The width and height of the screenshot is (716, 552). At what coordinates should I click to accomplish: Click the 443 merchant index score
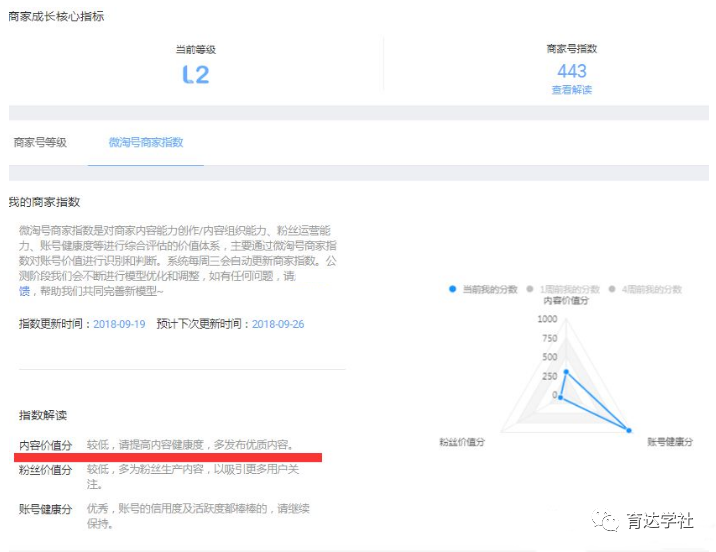tap(571, 71)
